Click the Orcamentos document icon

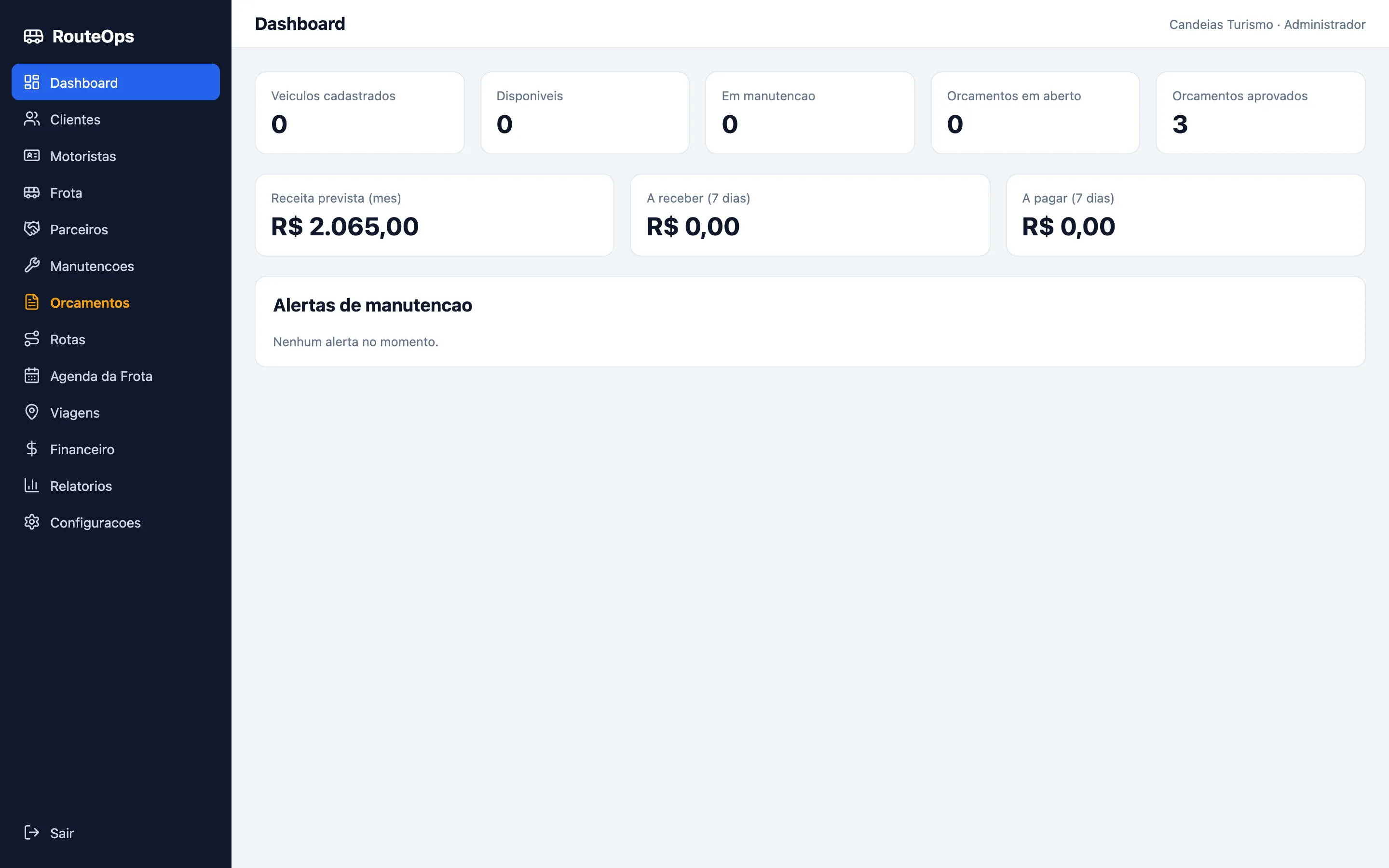[x=31, y=302]
